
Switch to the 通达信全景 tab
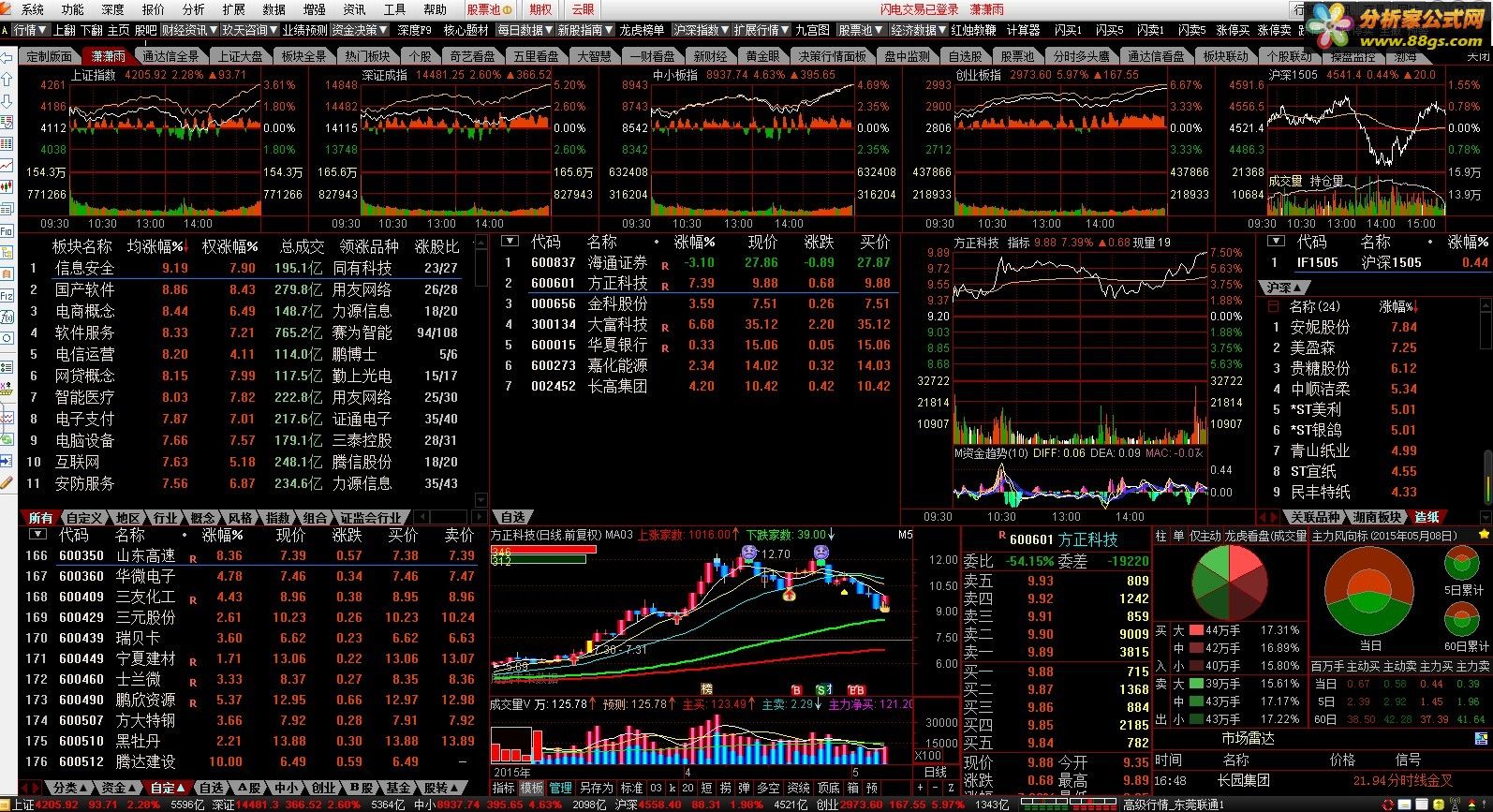tap(171, 56)
